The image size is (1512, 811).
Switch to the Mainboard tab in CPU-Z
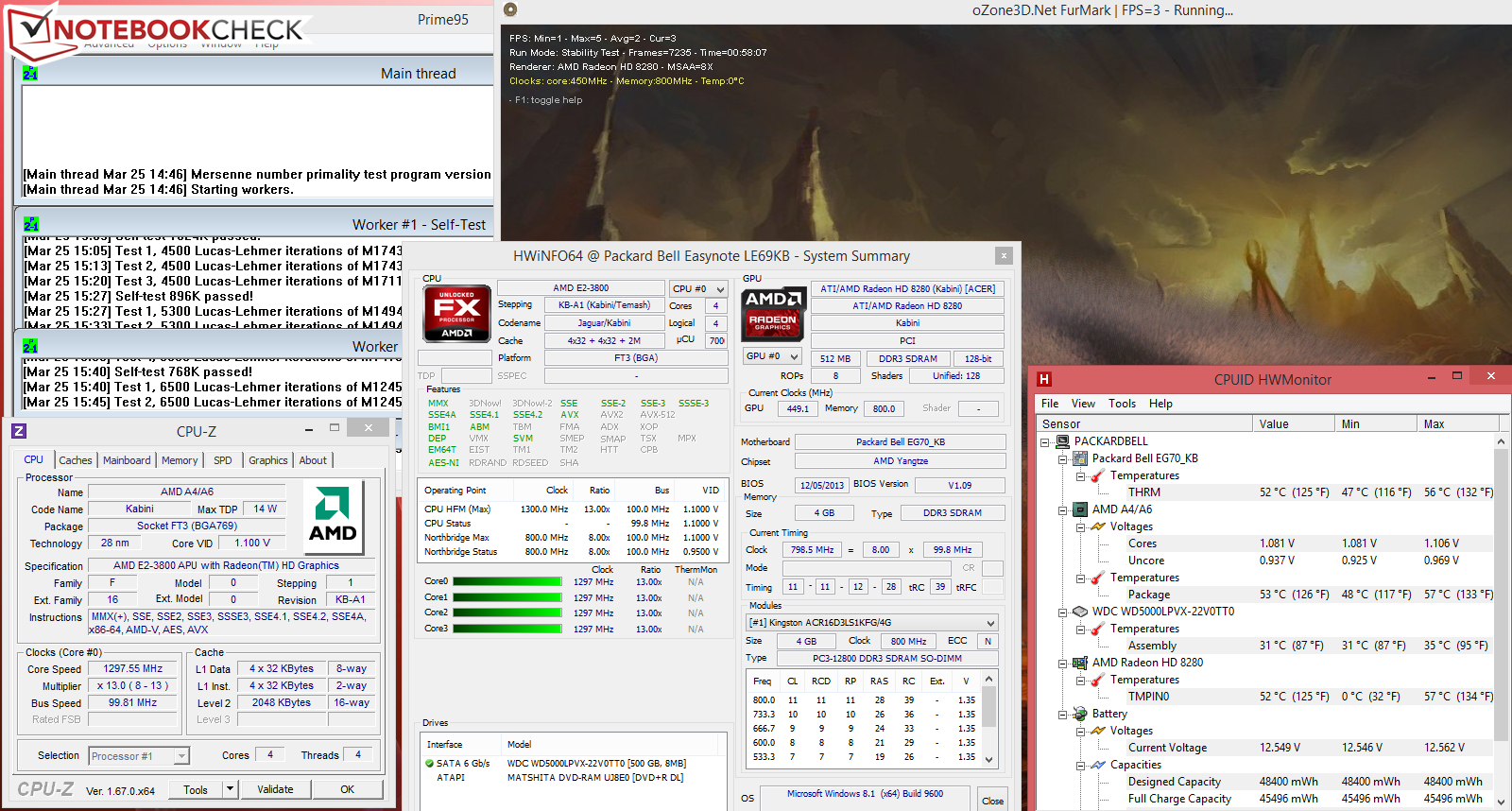pos(127,460)
